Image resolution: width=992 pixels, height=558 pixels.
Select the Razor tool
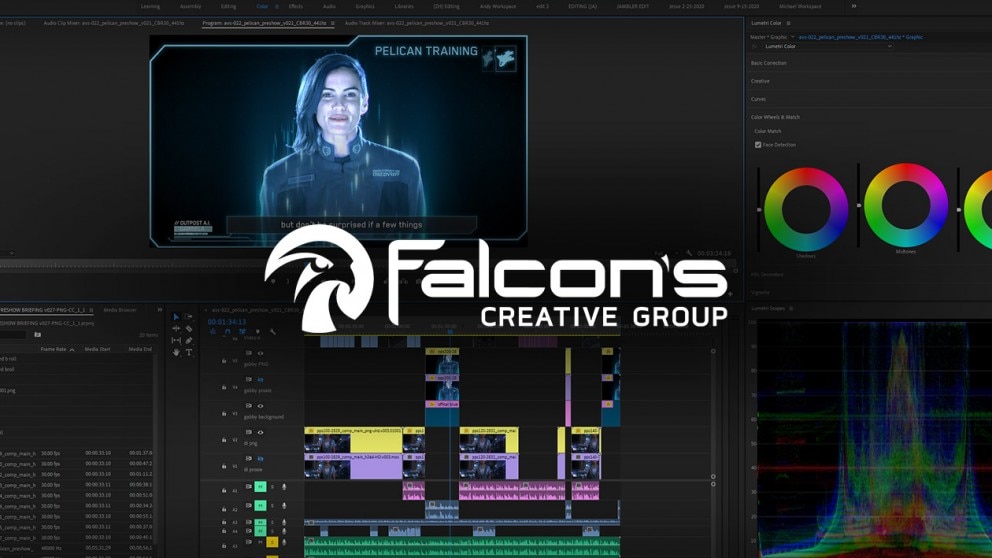[x=189, y=328]
